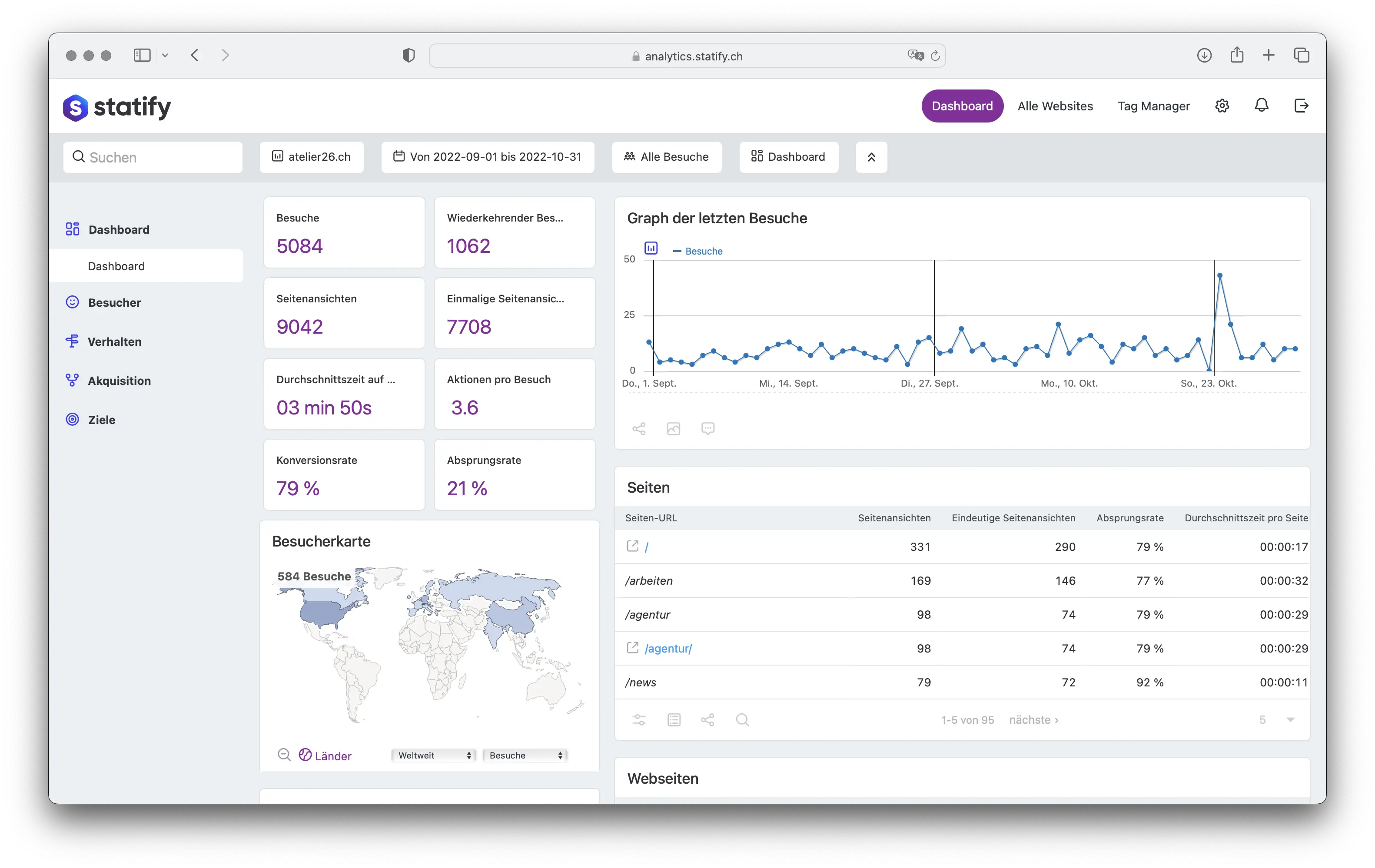Click the Seitenansichten 9042 metric
Viewport: 1375px width, 868px height.
pos(344,313)
